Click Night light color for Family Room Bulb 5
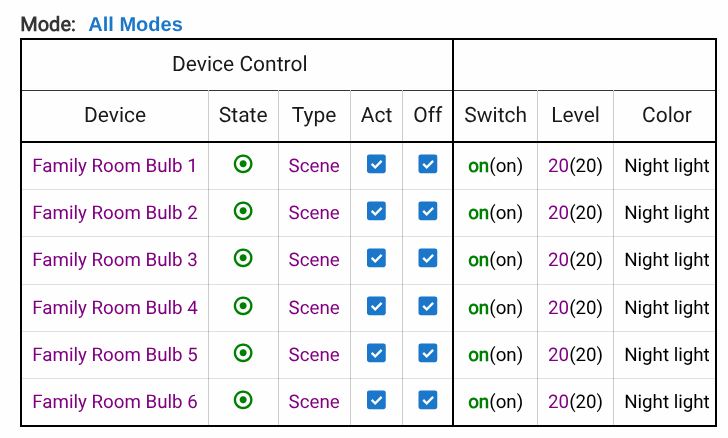This screenshot has width=728, height=438. (x=666, y=355)
